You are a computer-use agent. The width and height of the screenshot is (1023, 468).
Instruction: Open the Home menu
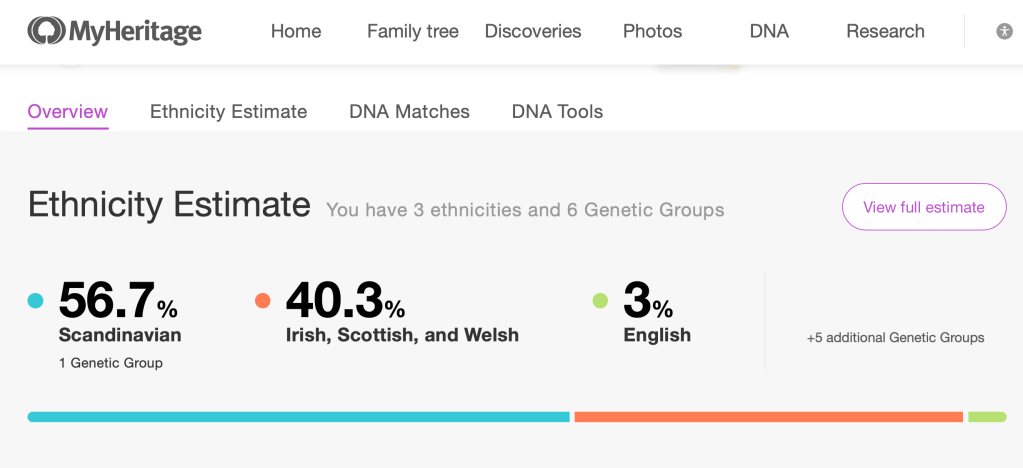click(296, 32)
